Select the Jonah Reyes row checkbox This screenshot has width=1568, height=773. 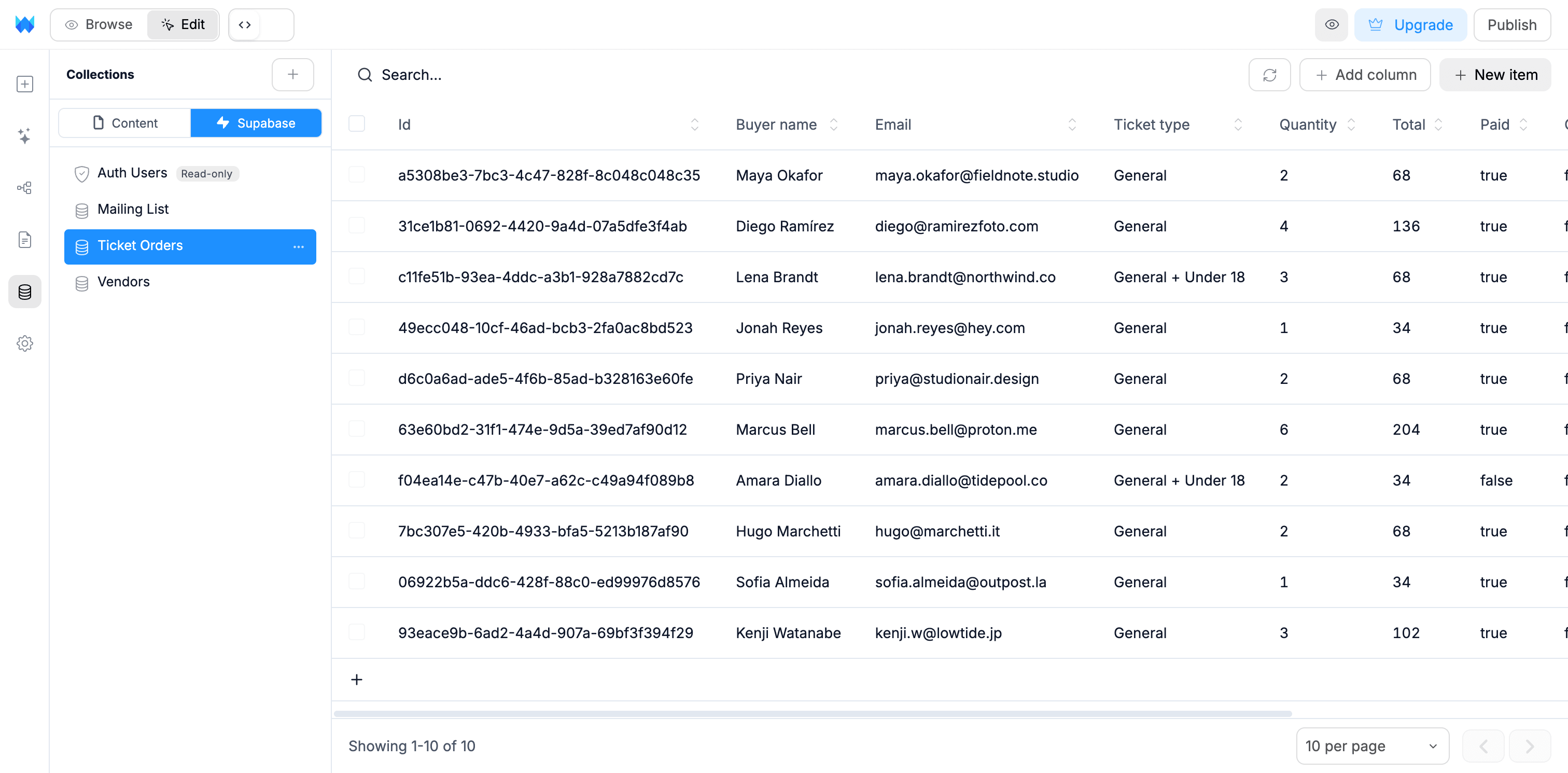[x=357, y=327]
